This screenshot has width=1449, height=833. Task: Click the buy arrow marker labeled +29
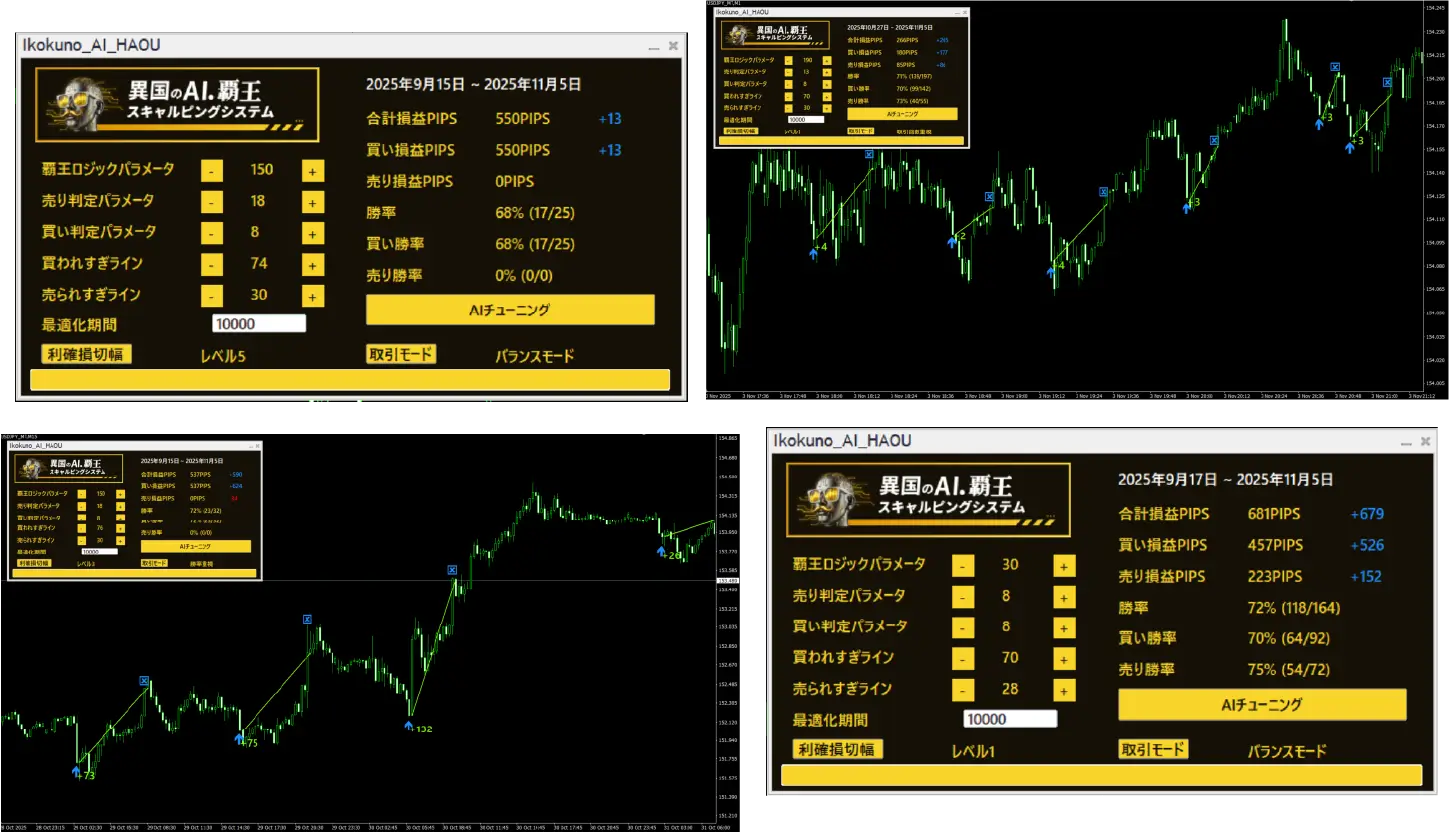(661, 551)
